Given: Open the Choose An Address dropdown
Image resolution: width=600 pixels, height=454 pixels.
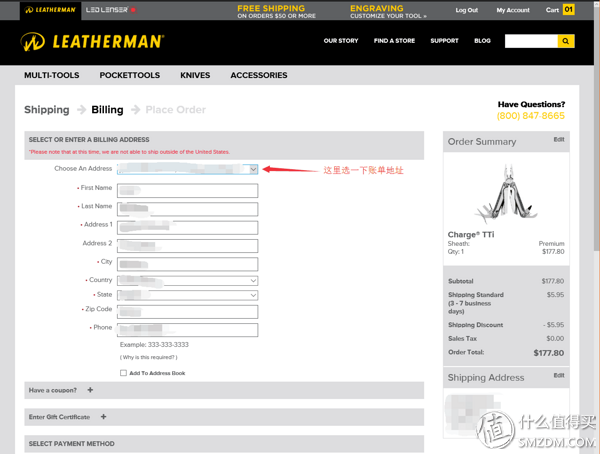Looking at the screenshot, I should [x=188, y=169].
